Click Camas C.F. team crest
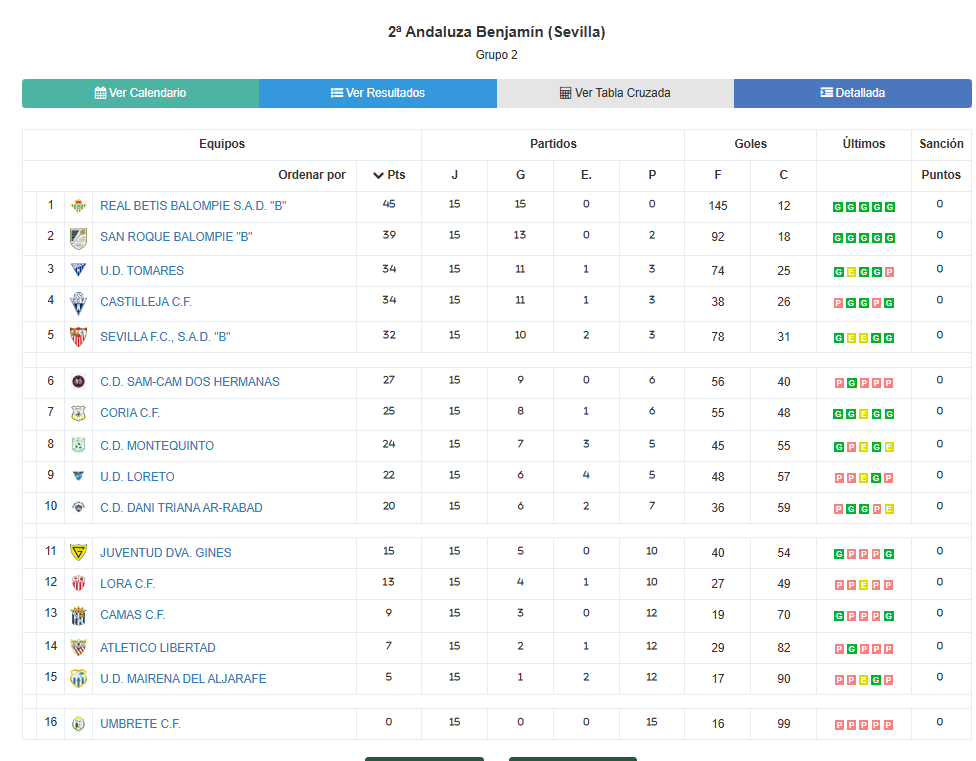This screenshot has width=976, height=761. (78, 616)
